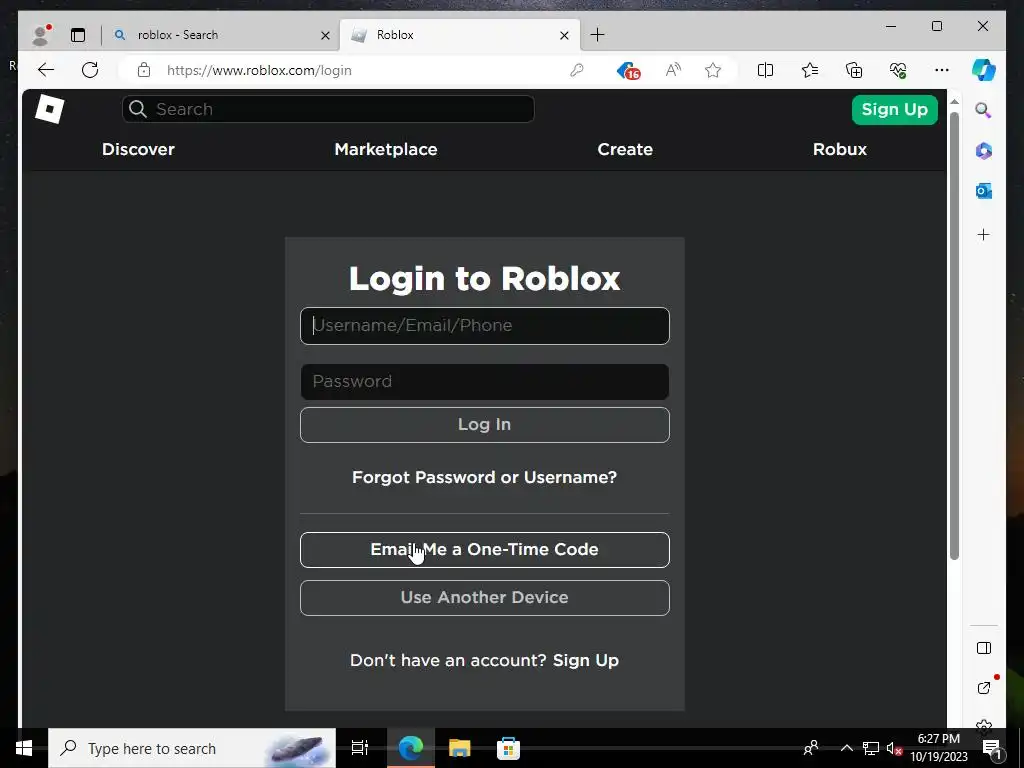Add a sidebar app with plus icon
Viewport: 1024px width, 768px height.
(x=984, y=234)
